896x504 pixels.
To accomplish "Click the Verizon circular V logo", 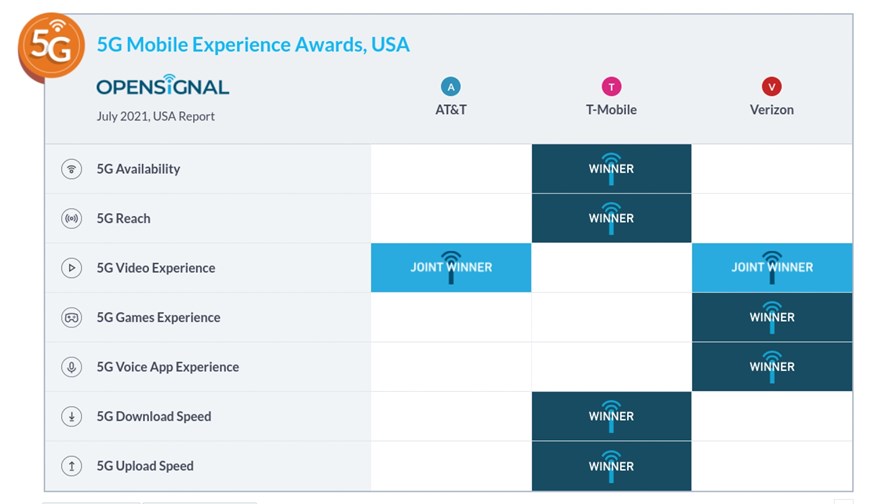I will 772,87.
